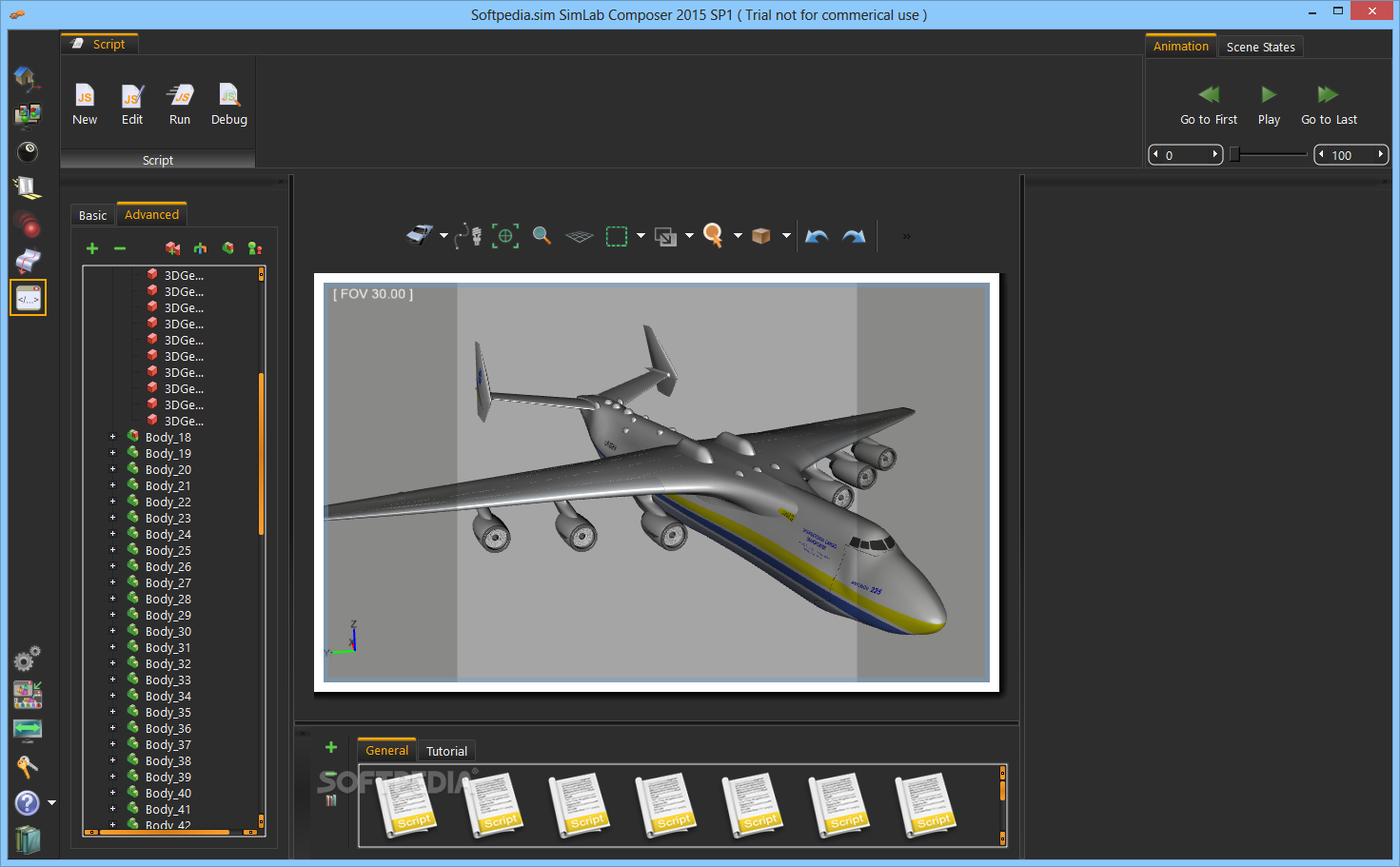The height and width of the screenshot is (867, 1400).
Task: Open the Tutorial scripts tab
Action: point(446,751)
